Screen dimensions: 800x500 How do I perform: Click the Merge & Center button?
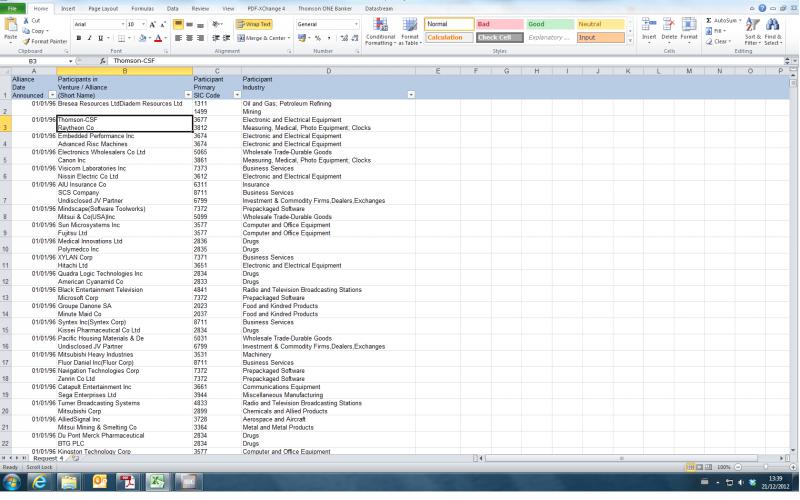click(261, 38)
